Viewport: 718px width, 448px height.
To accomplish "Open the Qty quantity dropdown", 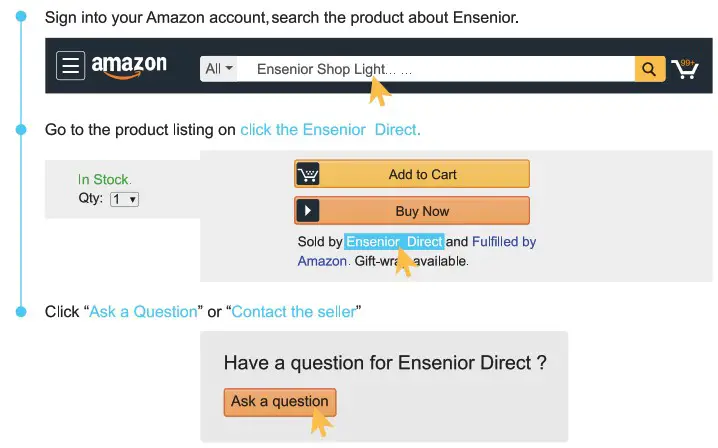I will 125,199.
